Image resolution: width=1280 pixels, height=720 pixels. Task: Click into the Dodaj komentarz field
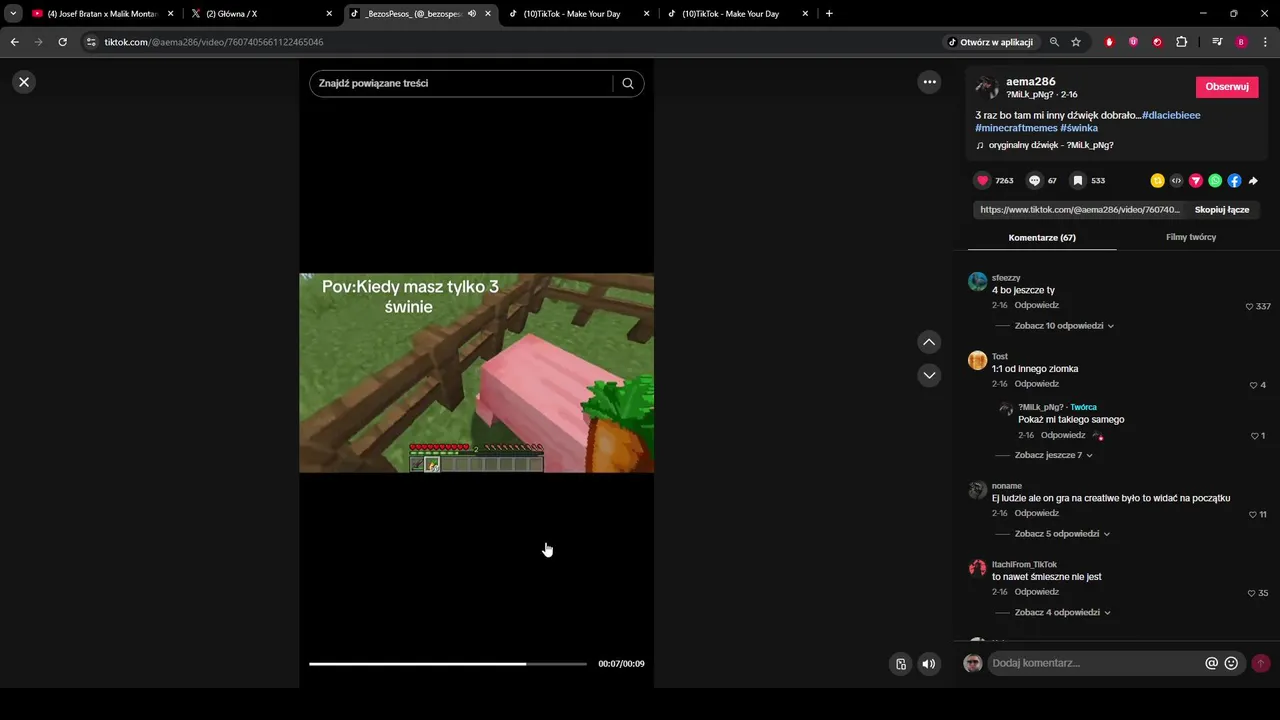pos(1095,663)
